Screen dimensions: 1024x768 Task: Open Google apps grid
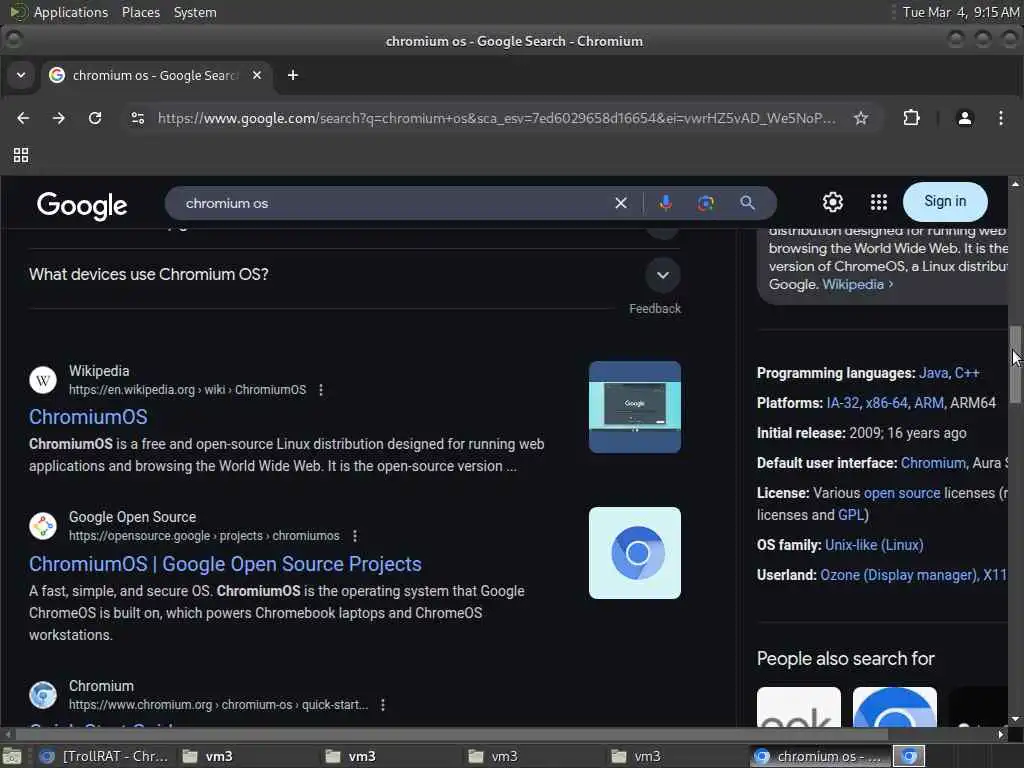879,202
